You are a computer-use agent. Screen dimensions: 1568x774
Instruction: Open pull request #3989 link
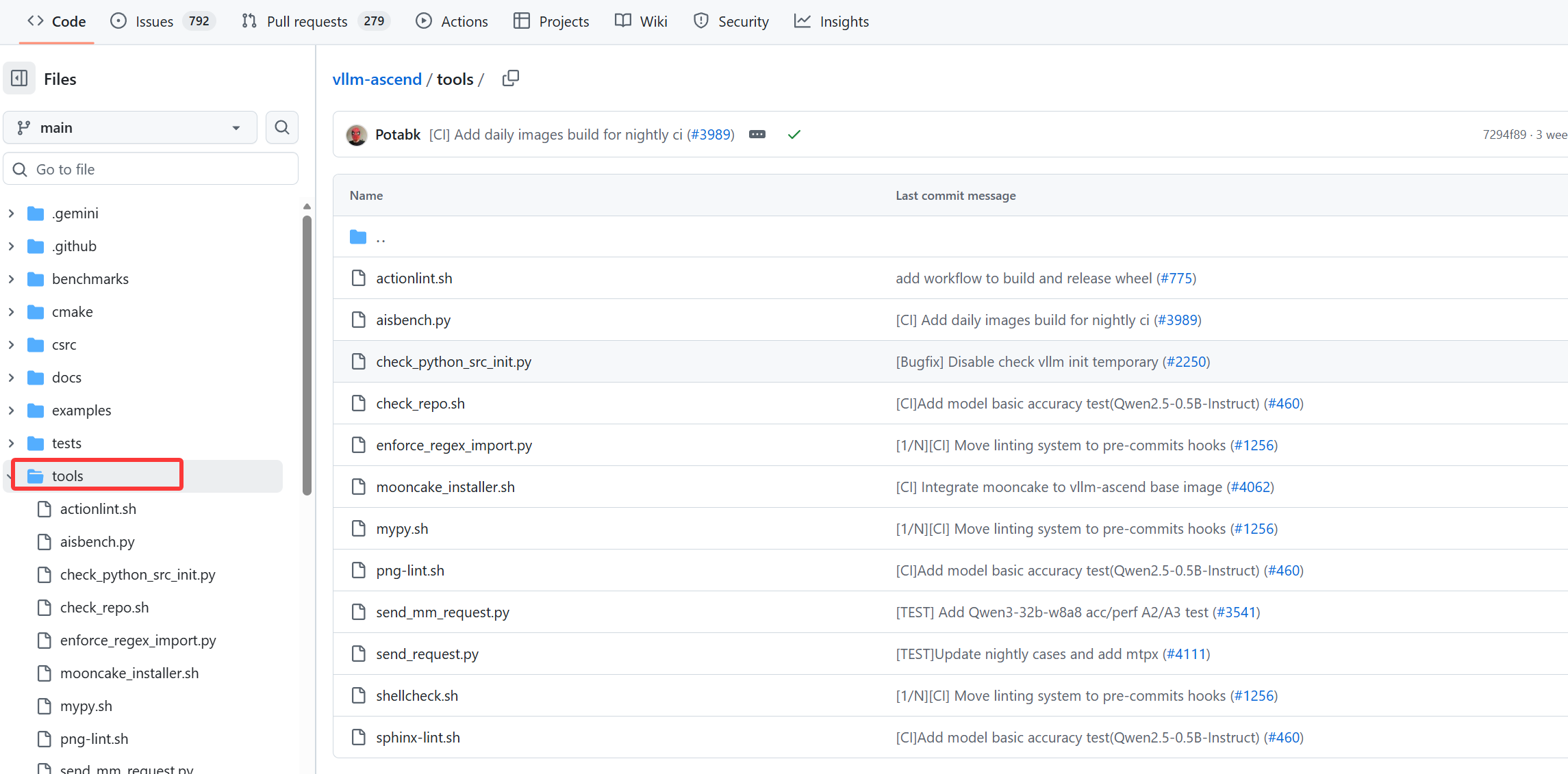(x=711, y=134)
